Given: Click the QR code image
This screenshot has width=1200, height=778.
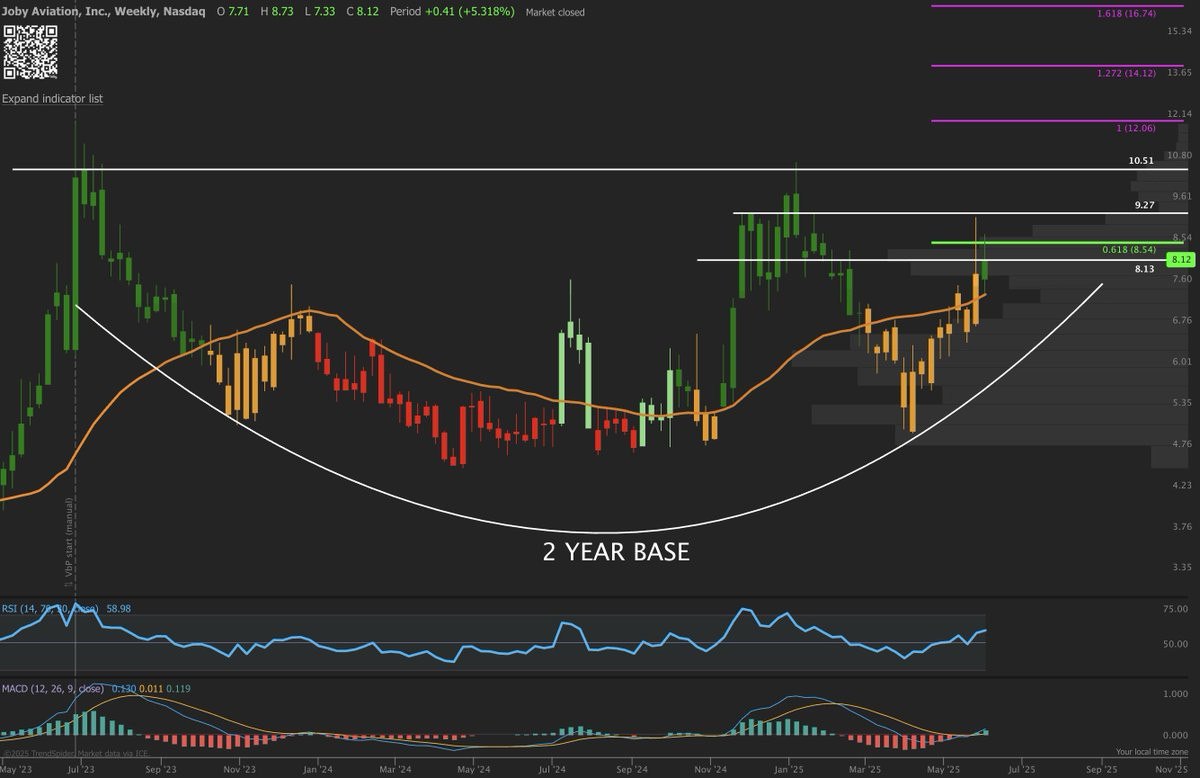Looking at the screenshot, I should click(28, 52).
